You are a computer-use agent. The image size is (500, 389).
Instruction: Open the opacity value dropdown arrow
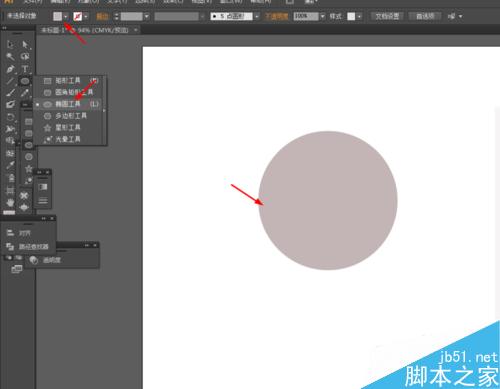[322, 16]
